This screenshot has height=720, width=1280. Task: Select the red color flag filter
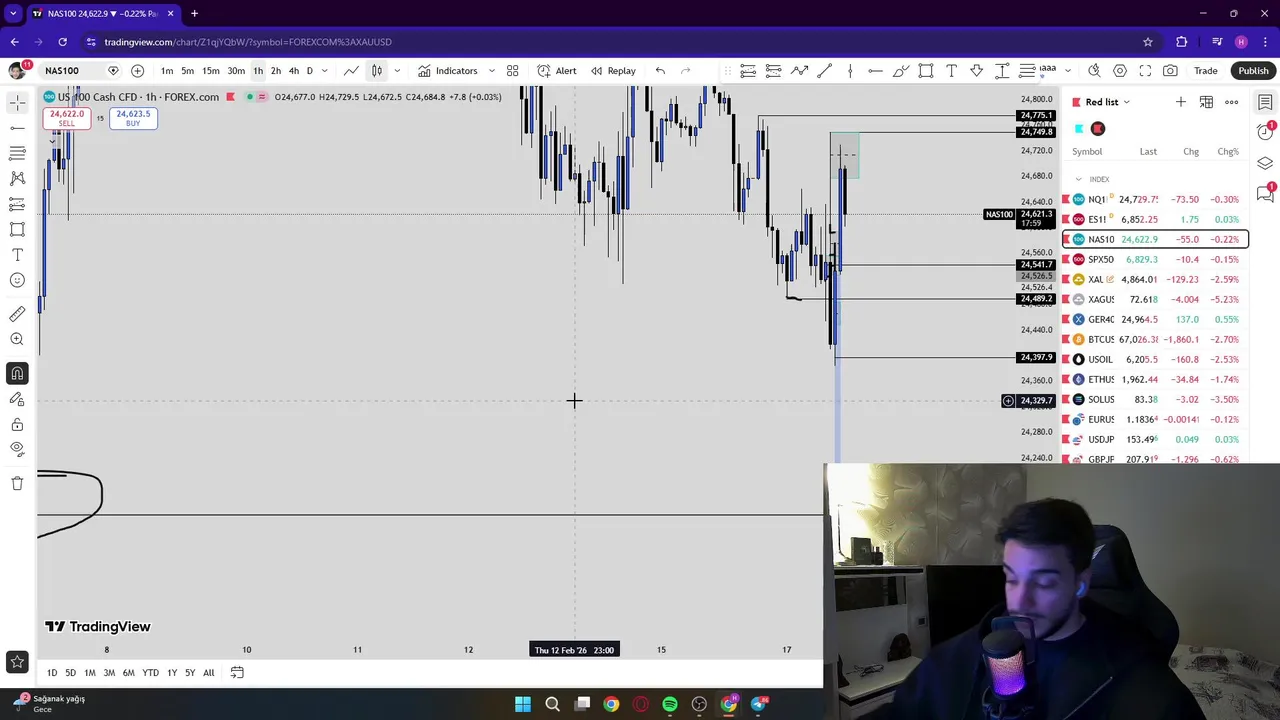click(1098, 129)
